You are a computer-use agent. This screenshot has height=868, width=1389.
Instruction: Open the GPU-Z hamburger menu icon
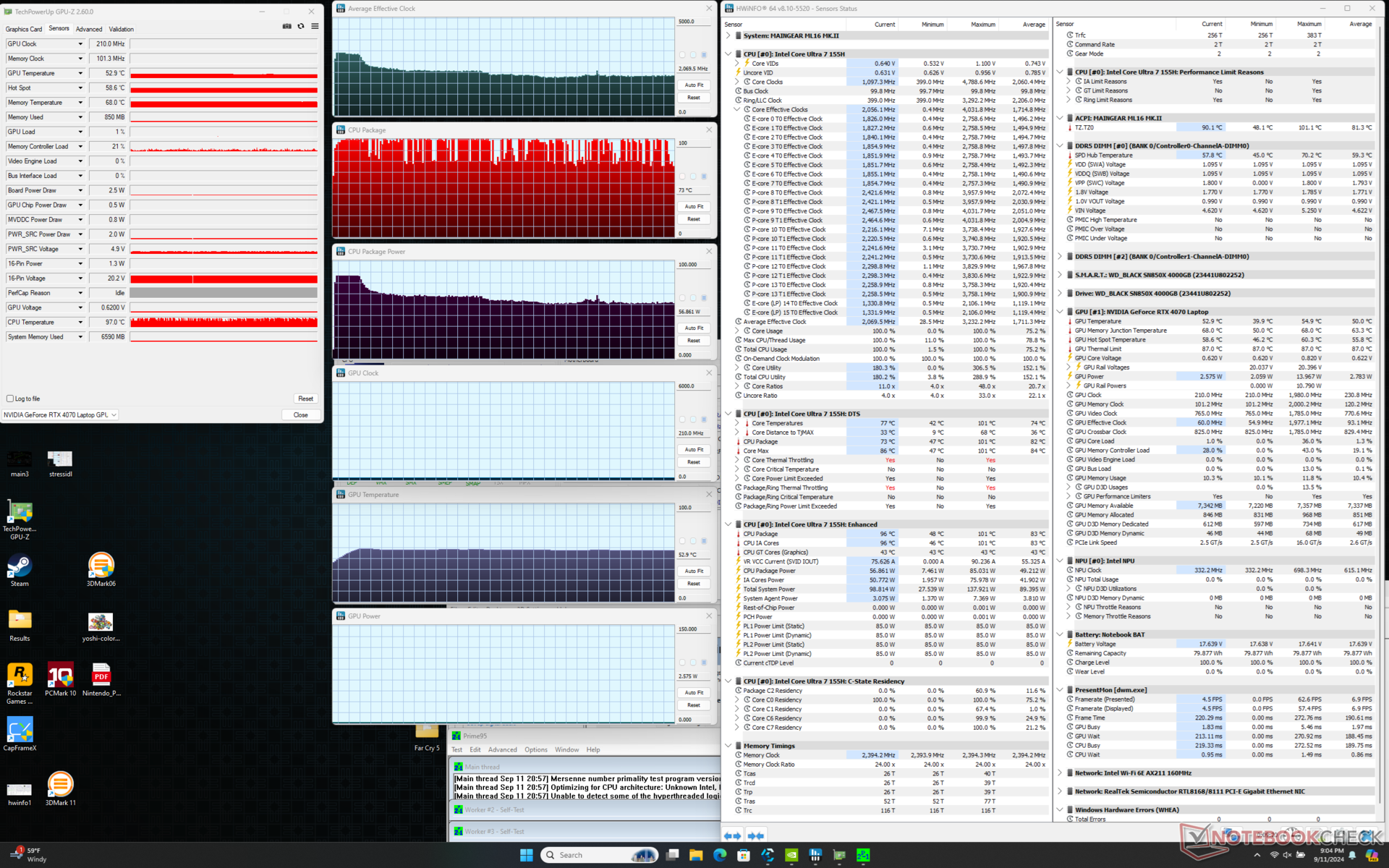click(315, 26)
